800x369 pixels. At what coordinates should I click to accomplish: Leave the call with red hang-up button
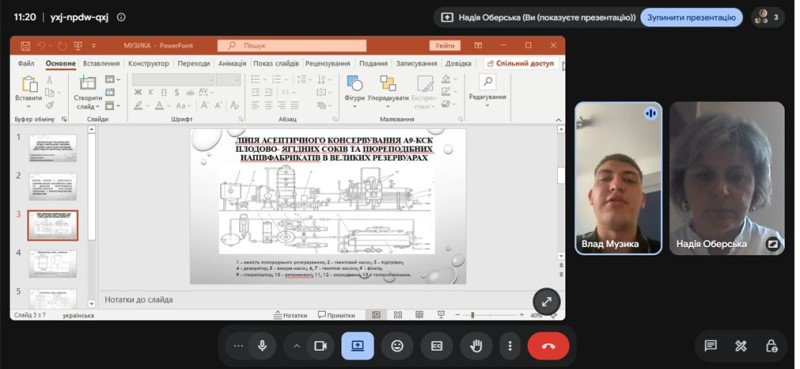click(x=548, y=346)
